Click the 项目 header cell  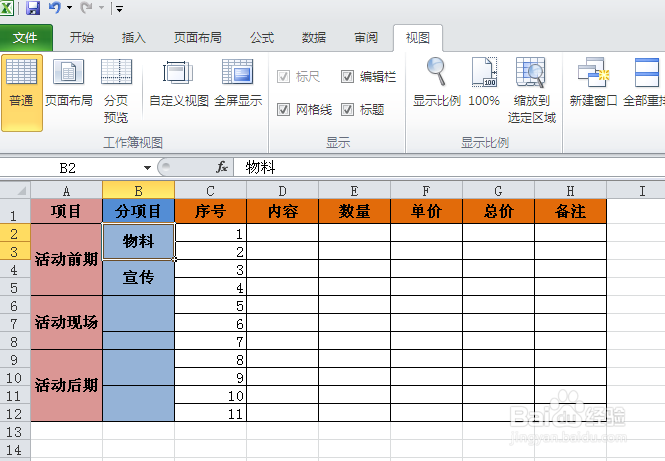pos(66,211)
